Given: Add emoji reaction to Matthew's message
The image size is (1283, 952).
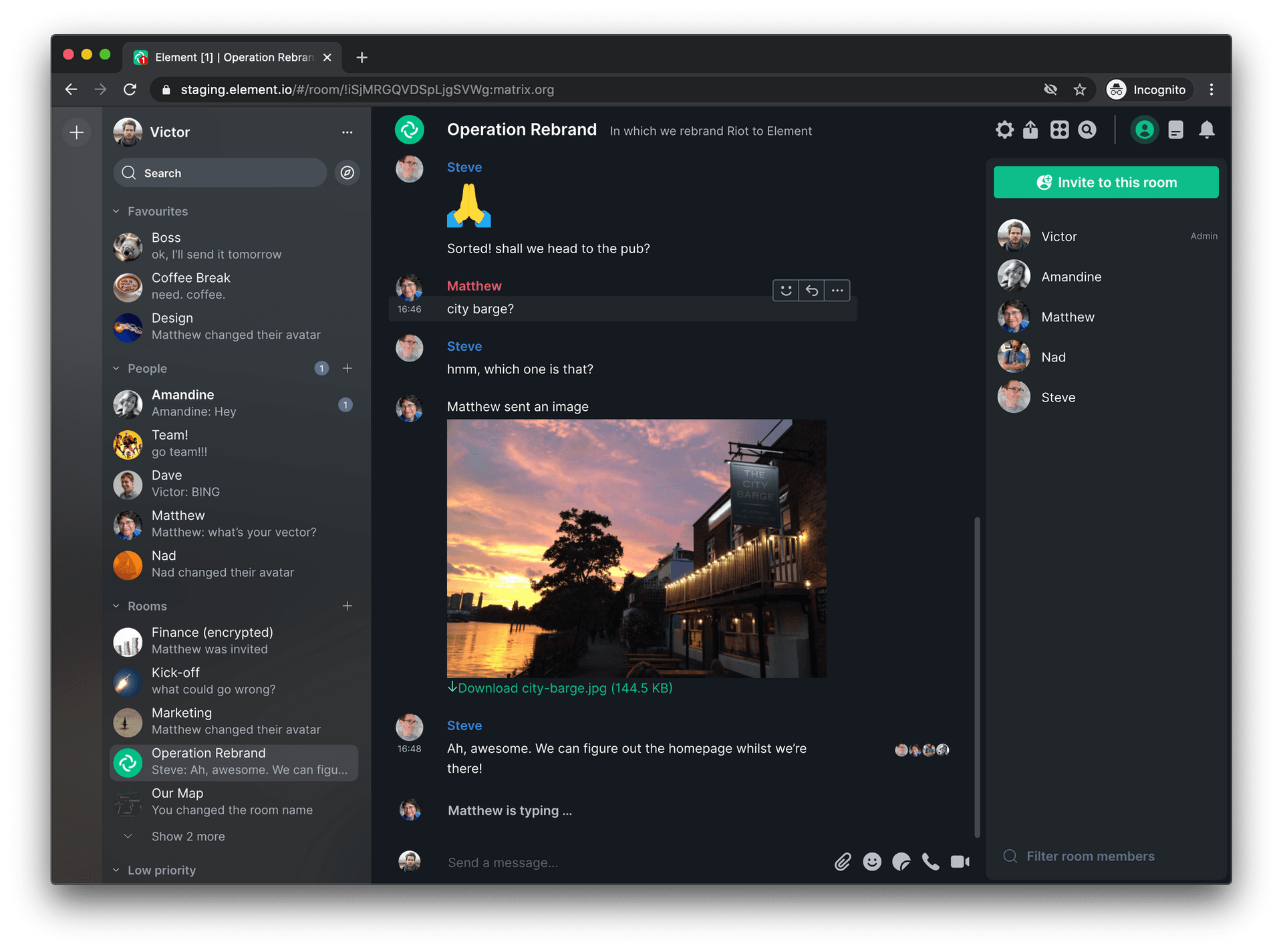Looking at the screenshot, I should coord(786,290).
